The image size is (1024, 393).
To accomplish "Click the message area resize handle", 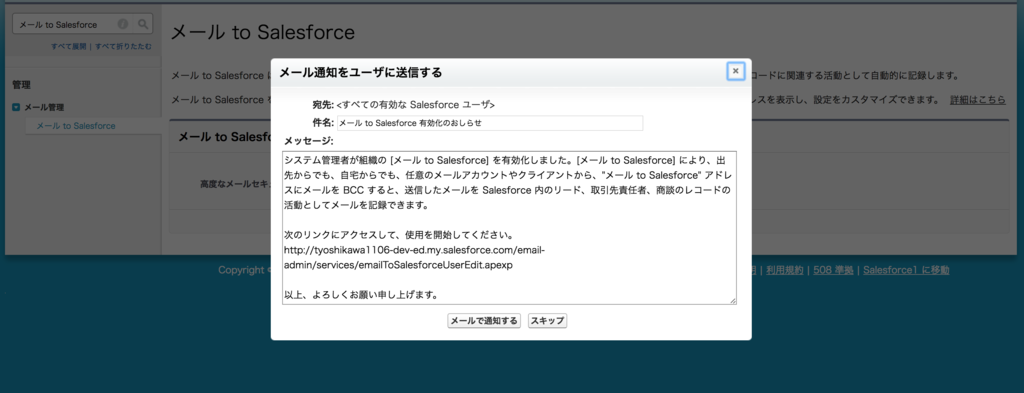I will pos(733,300).
